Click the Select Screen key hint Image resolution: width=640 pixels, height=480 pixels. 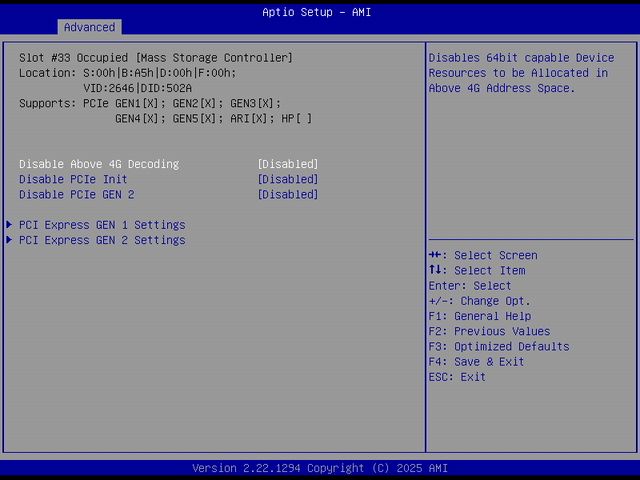(483, 256)
